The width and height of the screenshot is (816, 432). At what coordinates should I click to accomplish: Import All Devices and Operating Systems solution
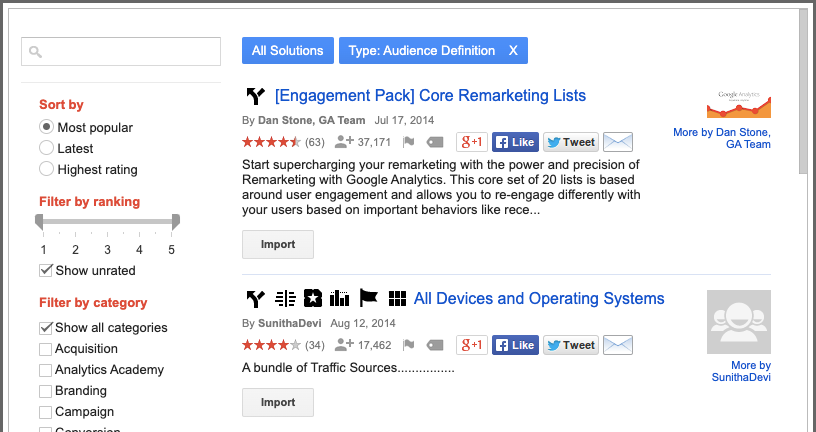pyautogui.click(x=278, y=402)
